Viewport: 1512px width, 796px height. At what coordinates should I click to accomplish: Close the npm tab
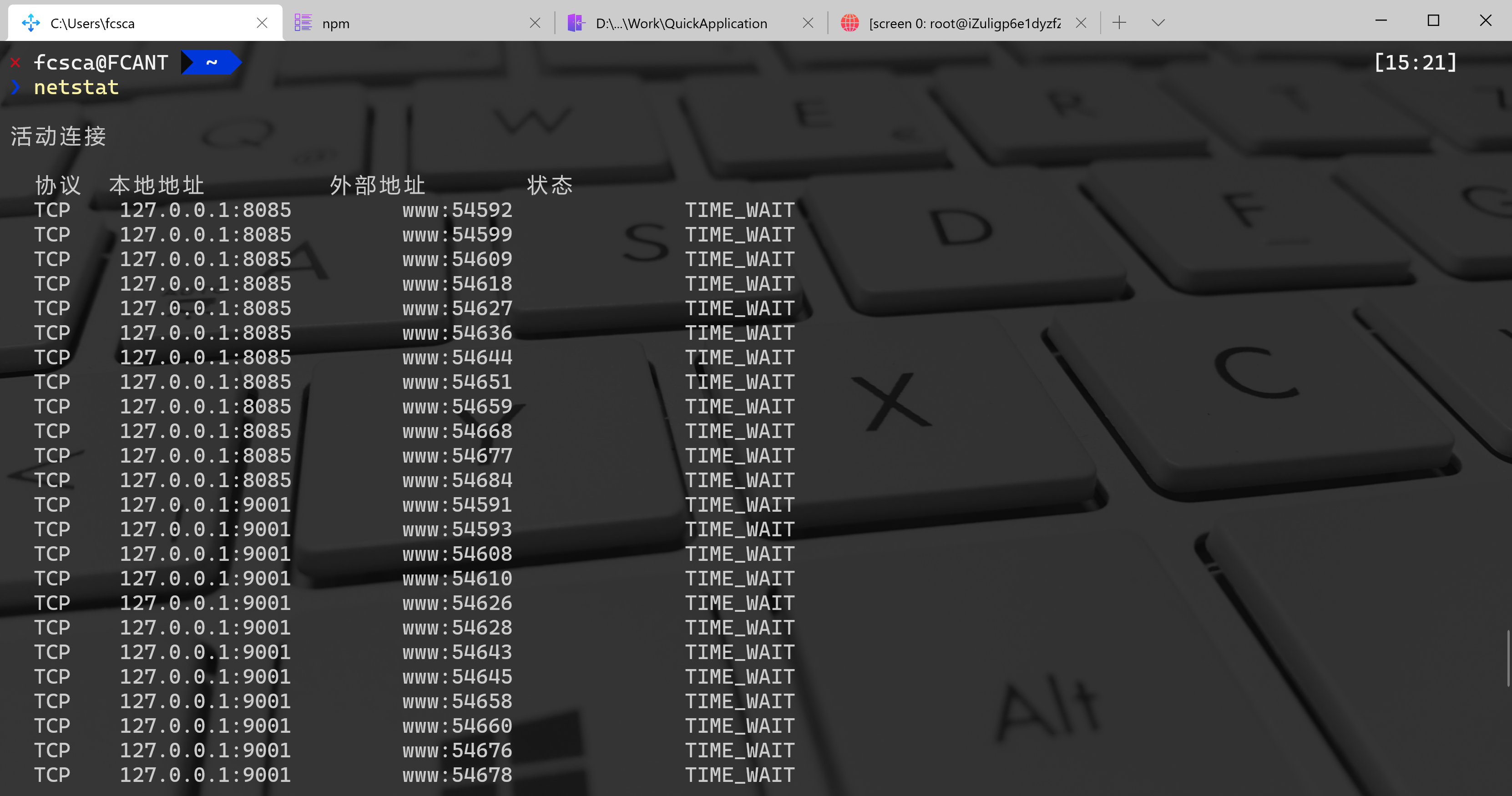point(535,23)
